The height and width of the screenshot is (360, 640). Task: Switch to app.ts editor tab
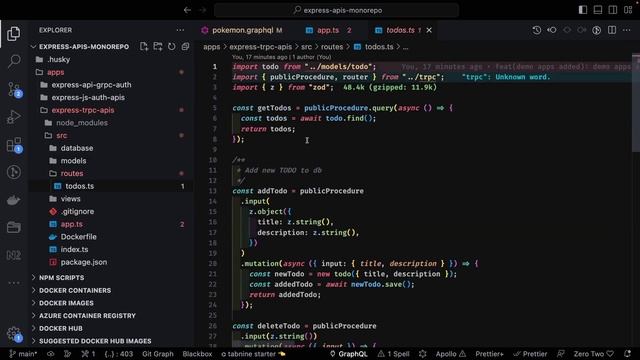(328, 30)
